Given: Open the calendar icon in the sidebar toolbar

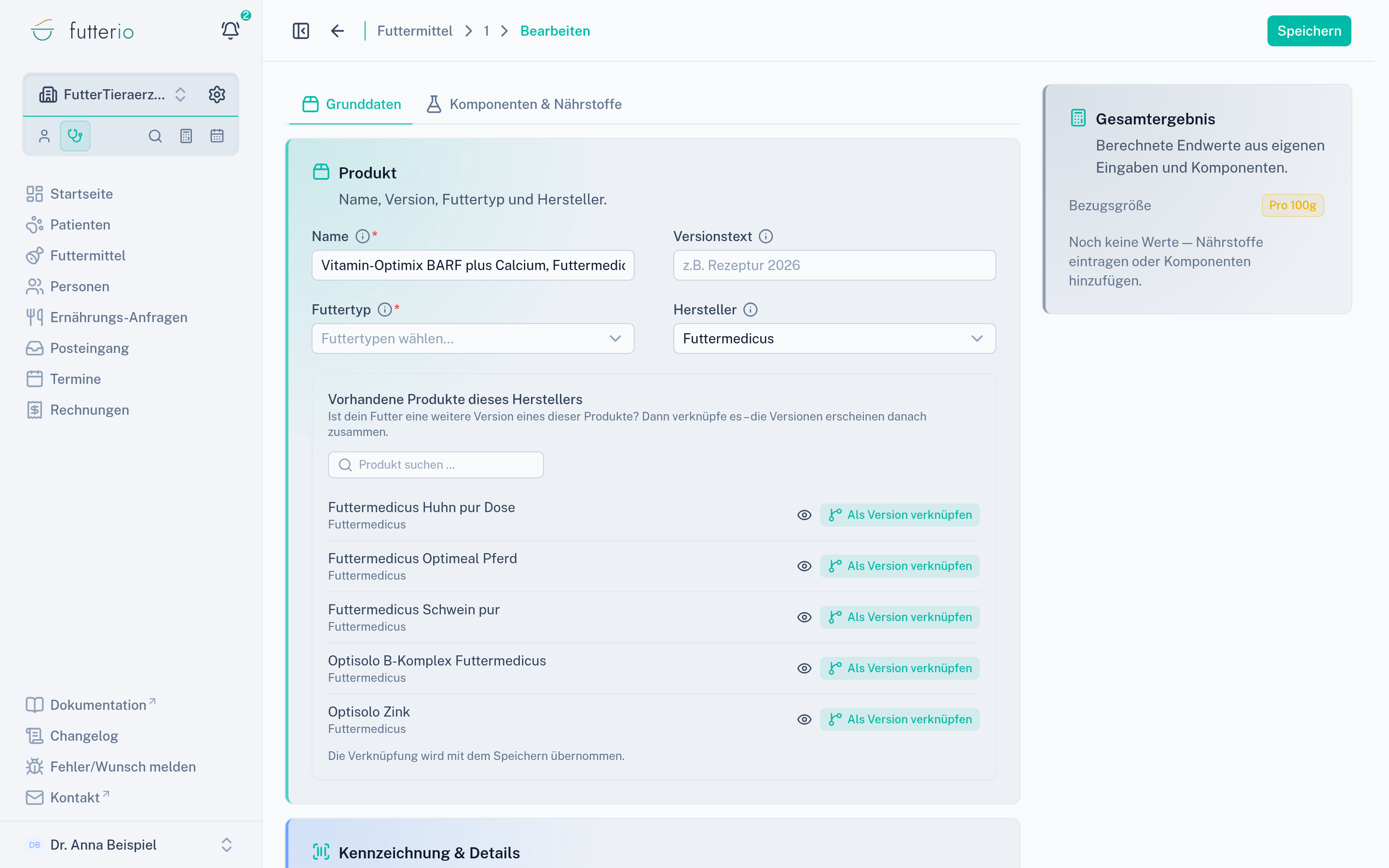Looking at the screenshot, I should click(x=217, y=136).
